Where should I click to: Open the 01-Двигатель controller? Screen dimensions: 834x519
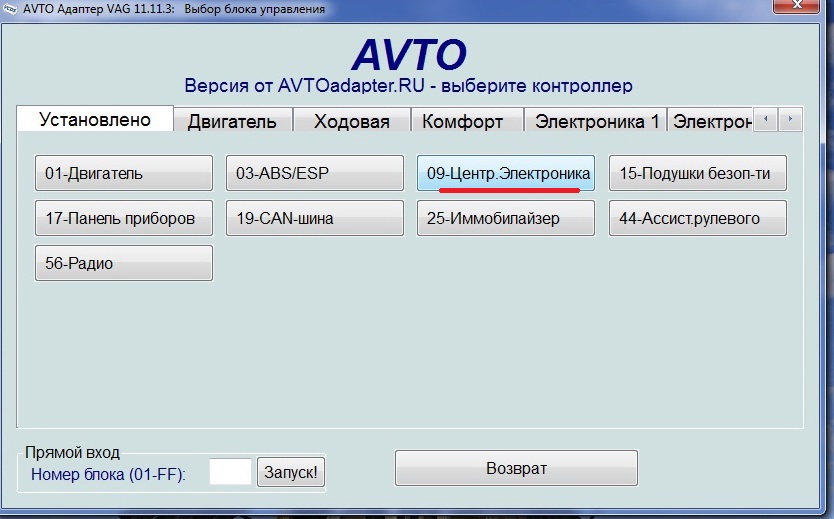pos(124,173)
